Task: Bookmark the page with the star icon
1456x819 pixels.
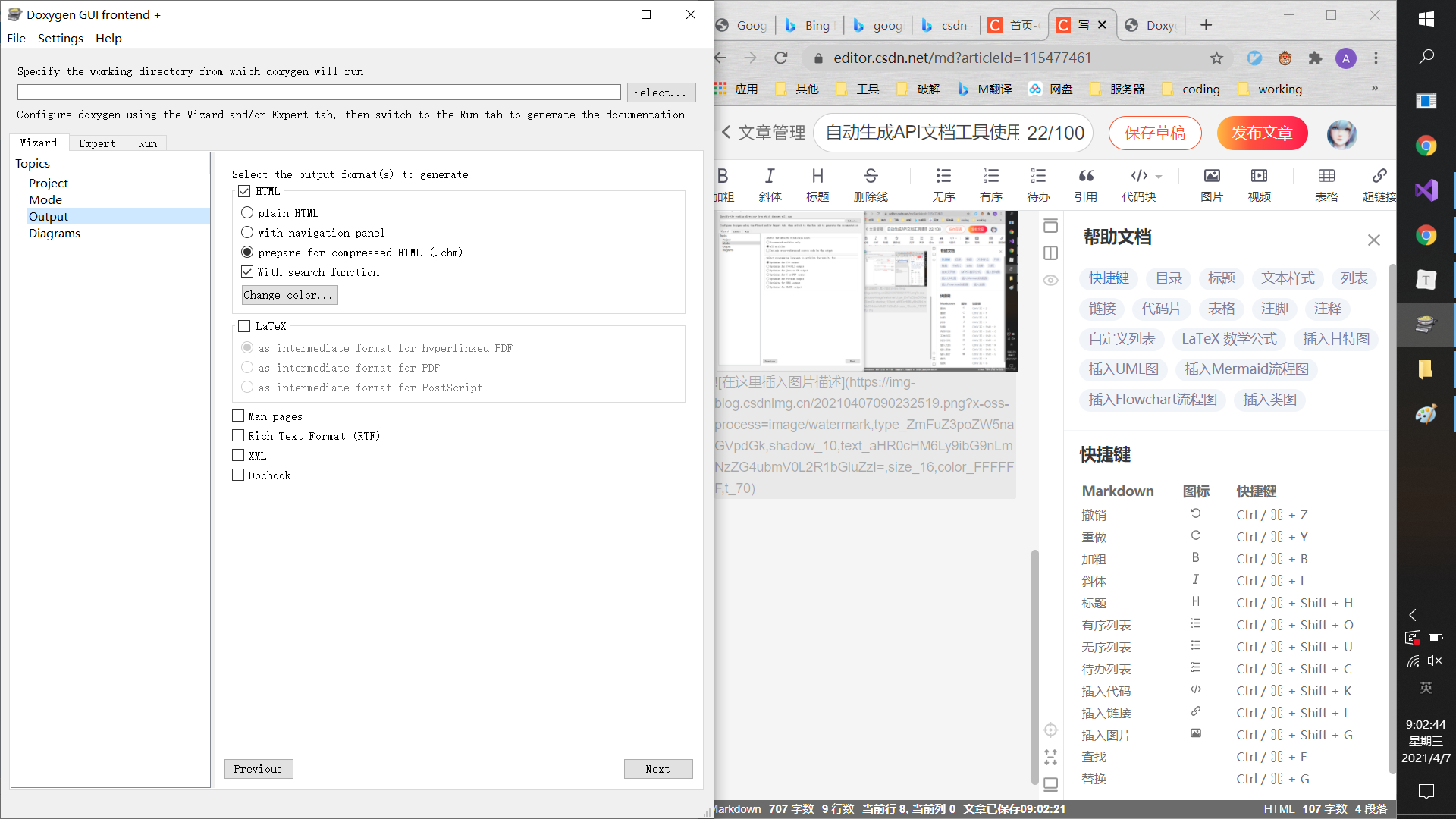Action: pyautogui.click(x=1216, y=58)
